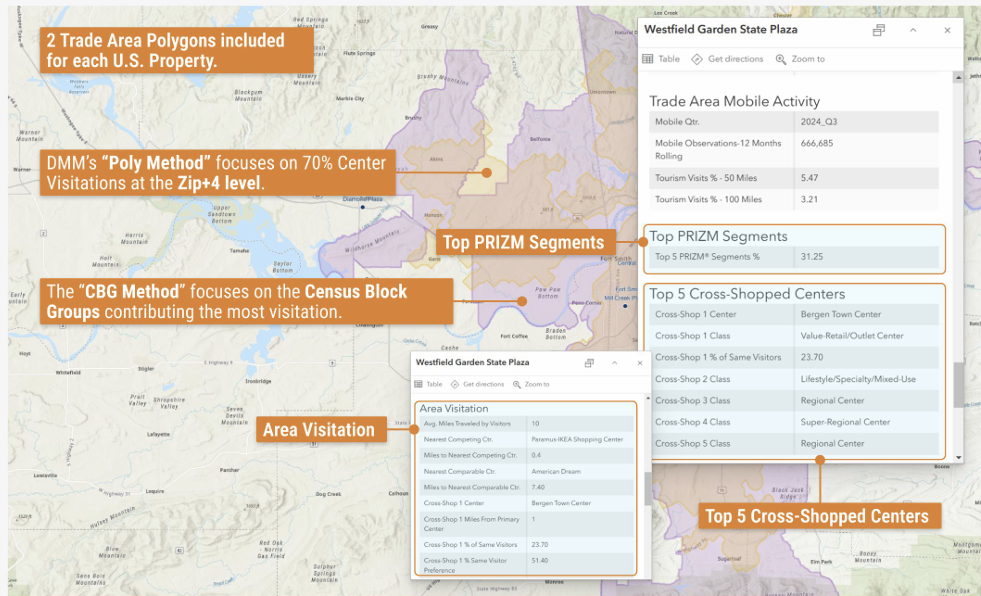This screenshot has height=596, width=981.
Task: Click the Get directions icon in the lower popup
Action: tap(456, 384)
